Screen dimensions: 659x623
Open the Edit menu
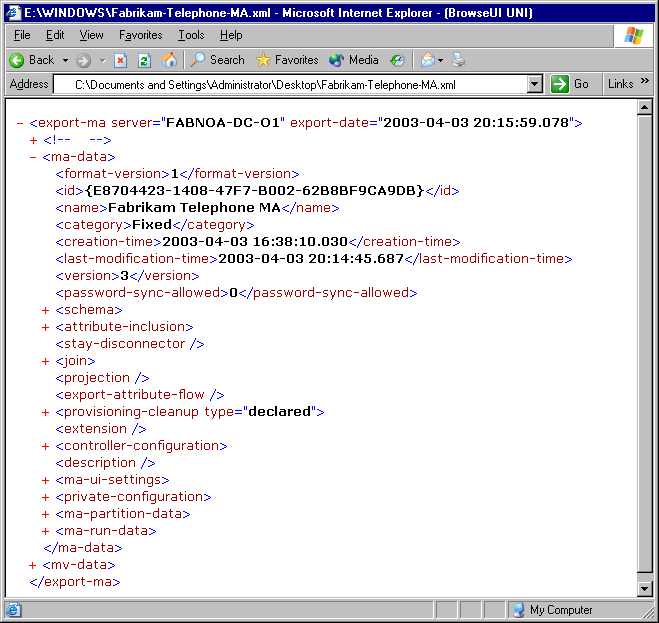55,35
